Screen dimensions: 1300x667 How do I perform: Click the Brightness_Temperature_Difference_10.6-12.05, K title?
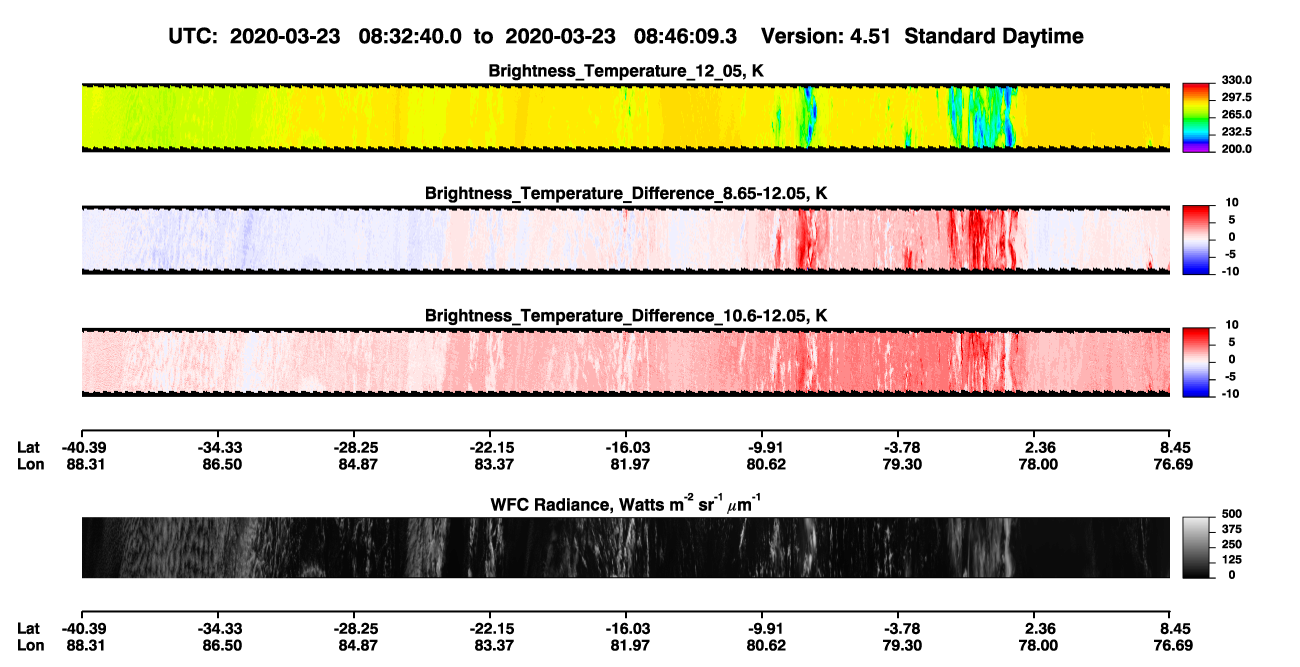click(x=626, y=316)
